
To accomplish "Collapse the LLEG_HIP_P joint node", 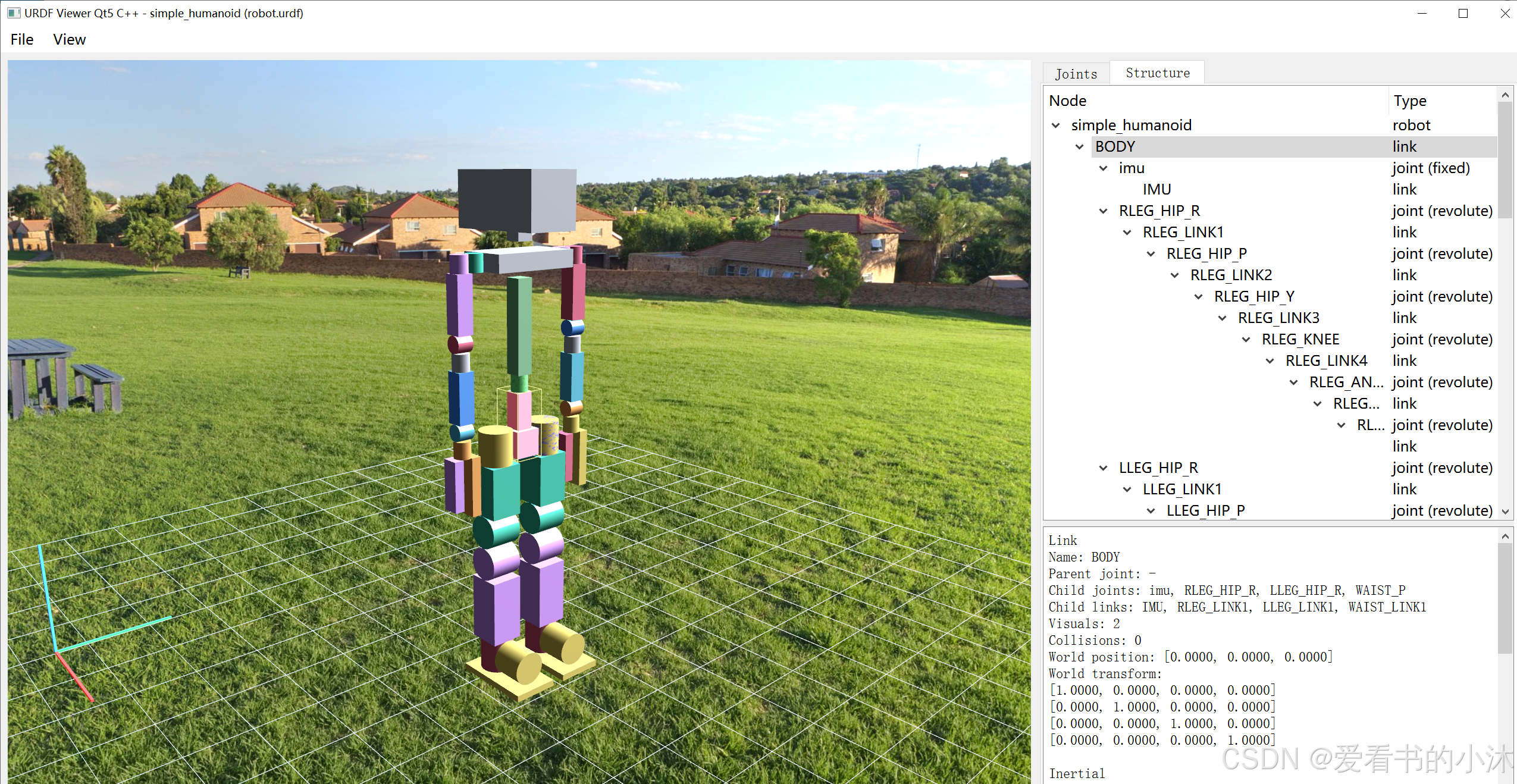I will click(1151, 511).
